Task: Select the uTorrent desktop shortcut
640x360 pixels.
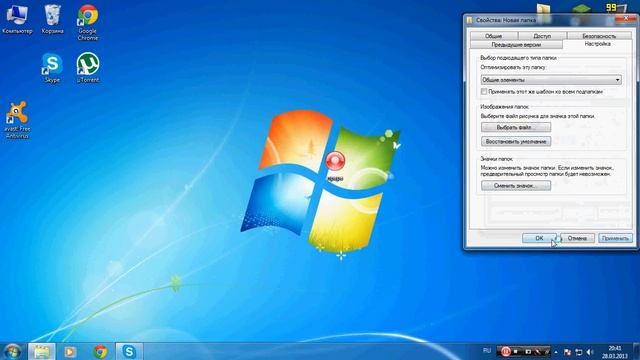Action: point(88,68)
